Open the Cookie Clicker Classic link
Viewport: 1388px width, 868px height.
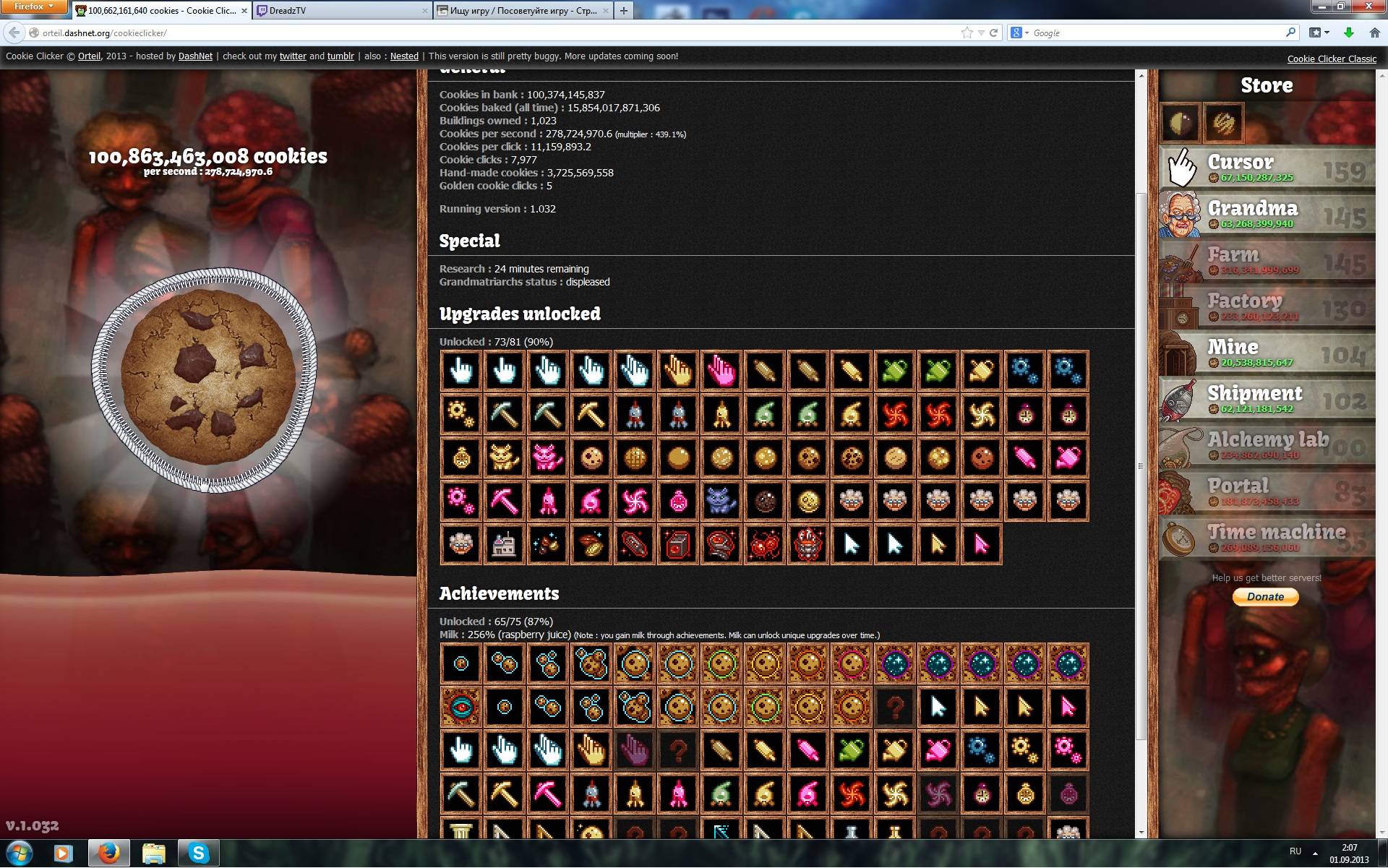(1331, 59)
